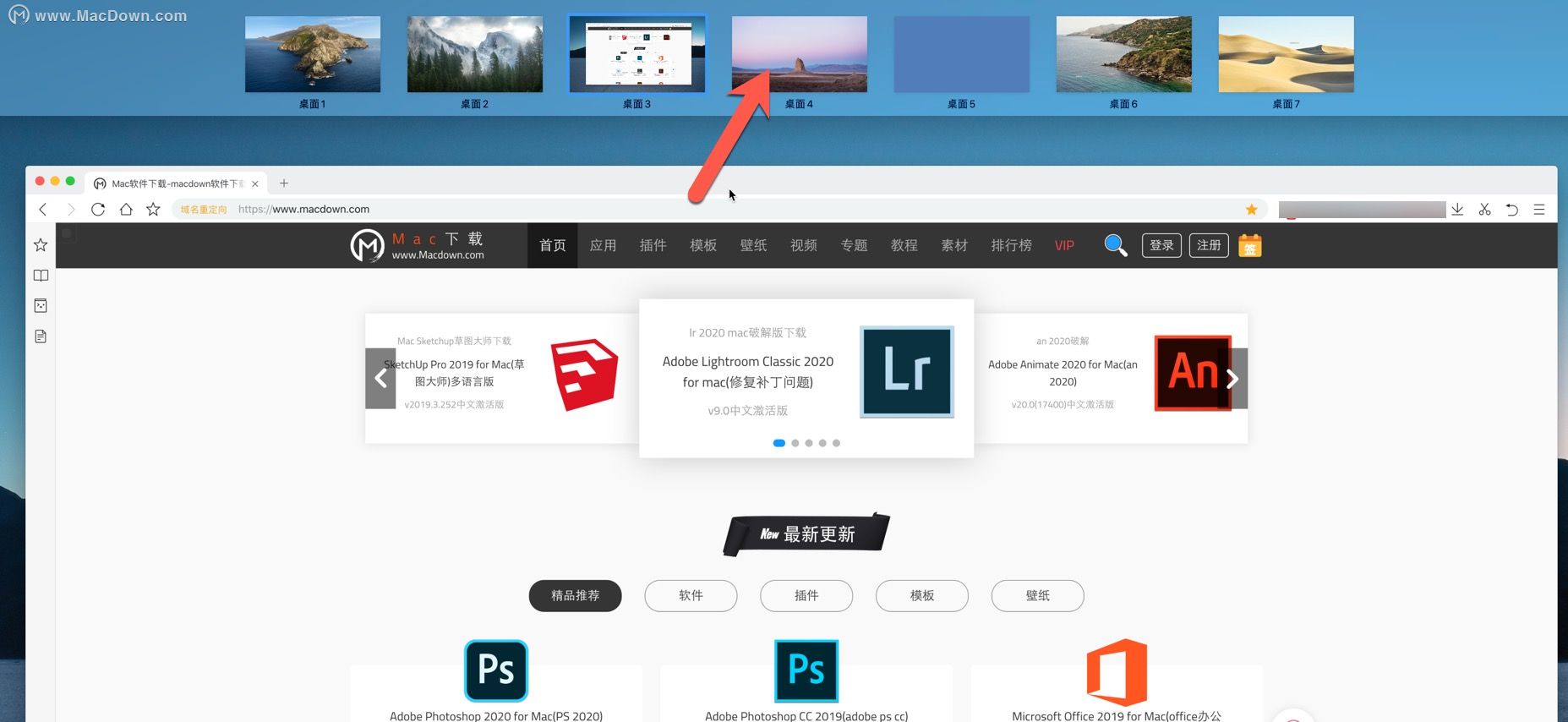The width and height of the screenshot is (1568, 722).
Task: Click the toolbar favorites star outline icon
Action: [153, 210]
